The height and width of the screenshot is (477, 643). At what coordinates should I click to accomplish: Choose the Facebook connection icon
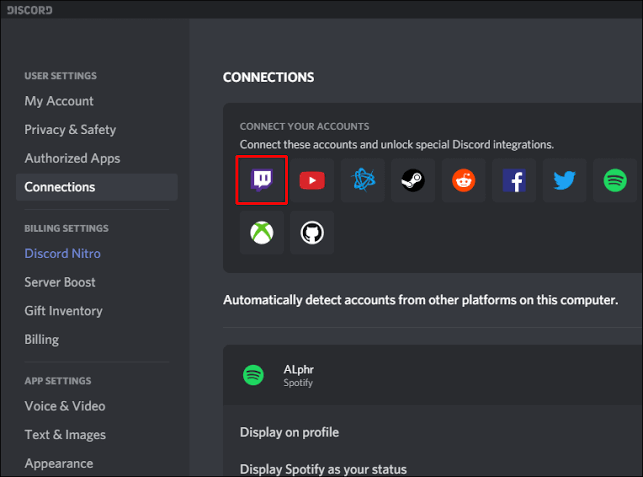pyautogui.click(x=514, y=181)
